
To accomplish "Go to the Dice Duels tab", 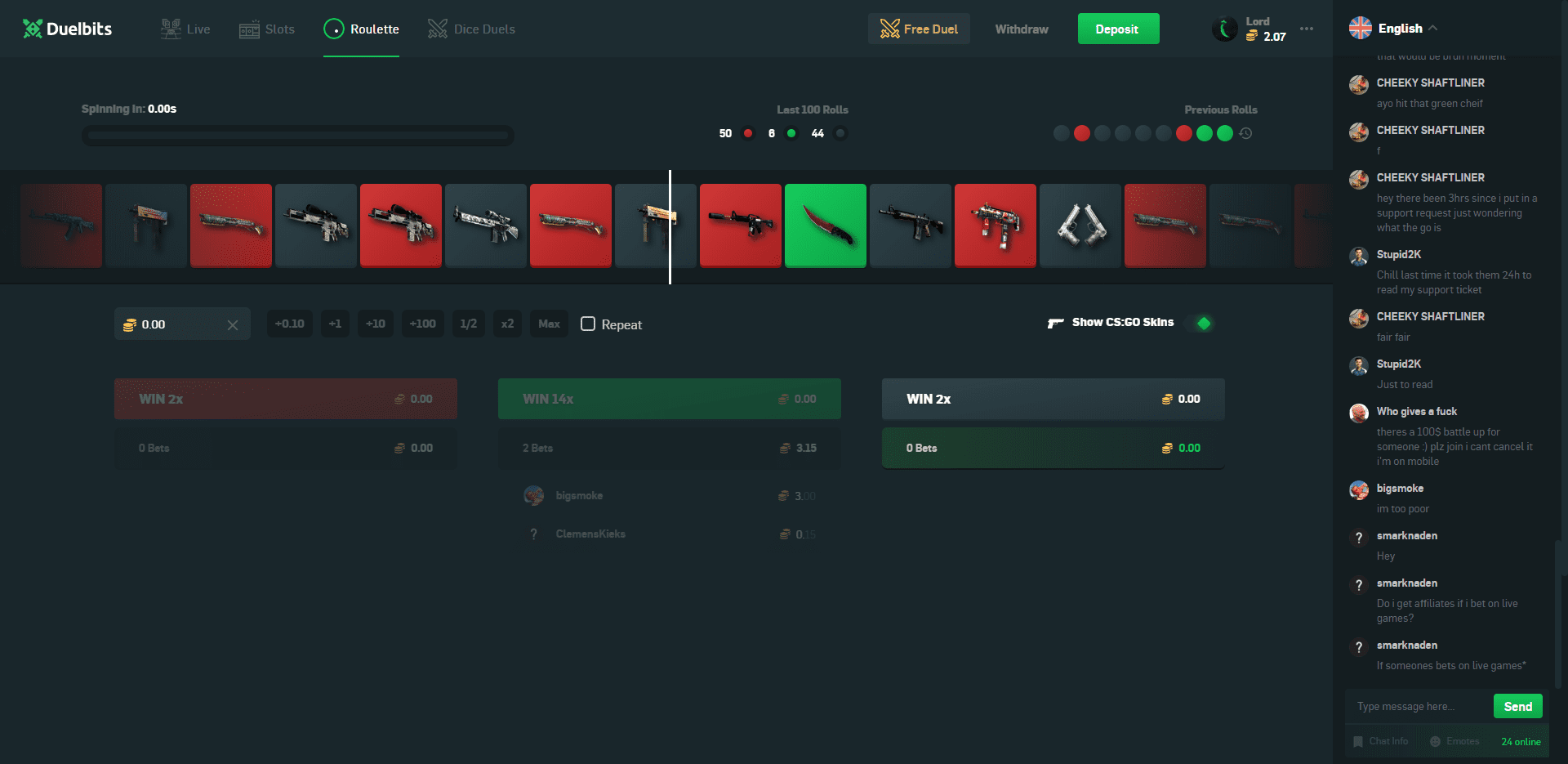I will tap(472, 29).
